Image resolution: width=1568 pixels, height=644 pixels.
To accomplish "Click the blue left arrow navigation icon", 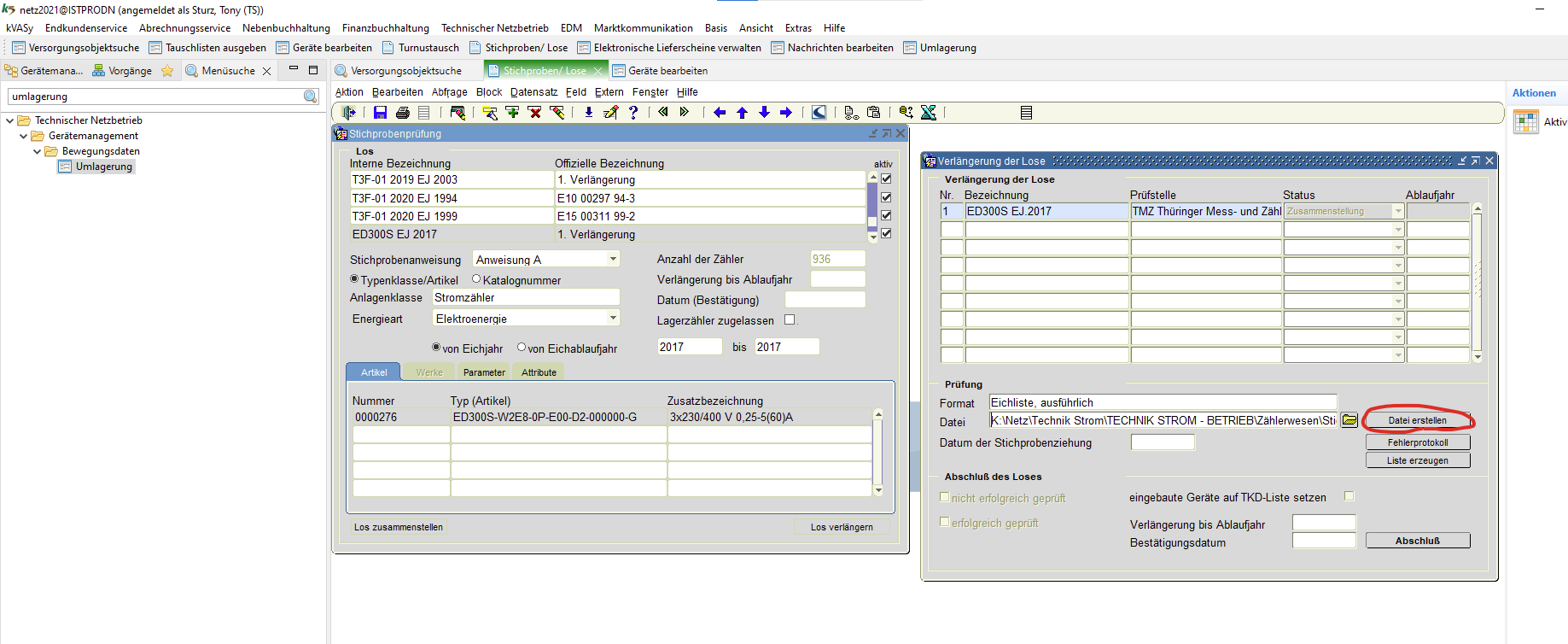I will pos(720,113).
